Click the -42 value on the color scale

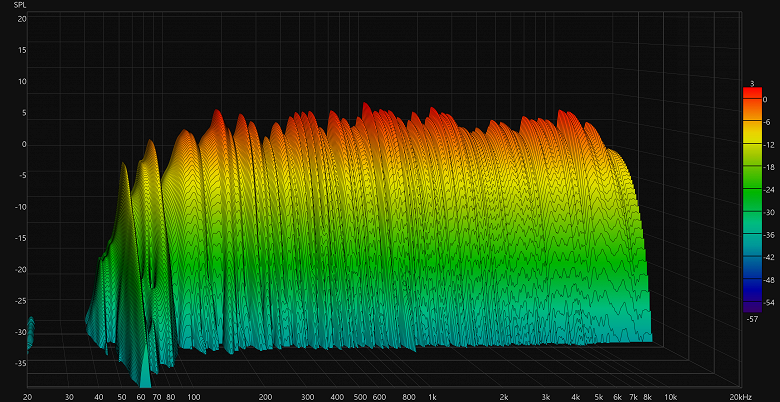click(767, 258)
